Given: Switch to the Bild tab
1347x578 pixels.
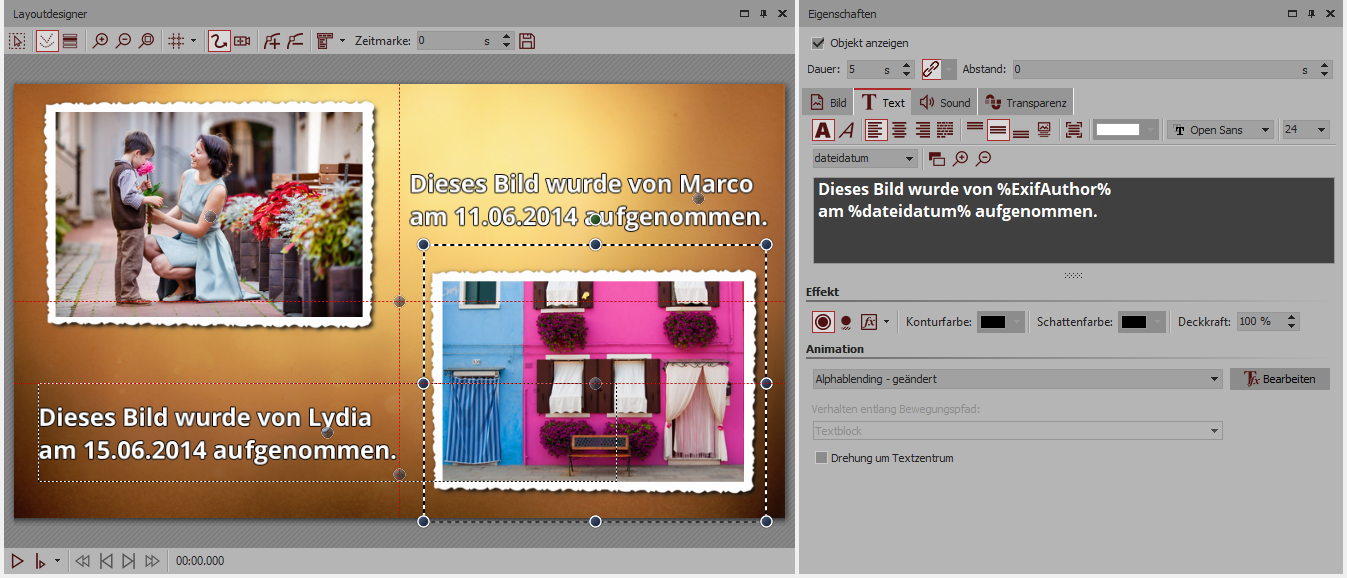Looking at the screenshot, I should pyautogui.click(x=828, y=102).
